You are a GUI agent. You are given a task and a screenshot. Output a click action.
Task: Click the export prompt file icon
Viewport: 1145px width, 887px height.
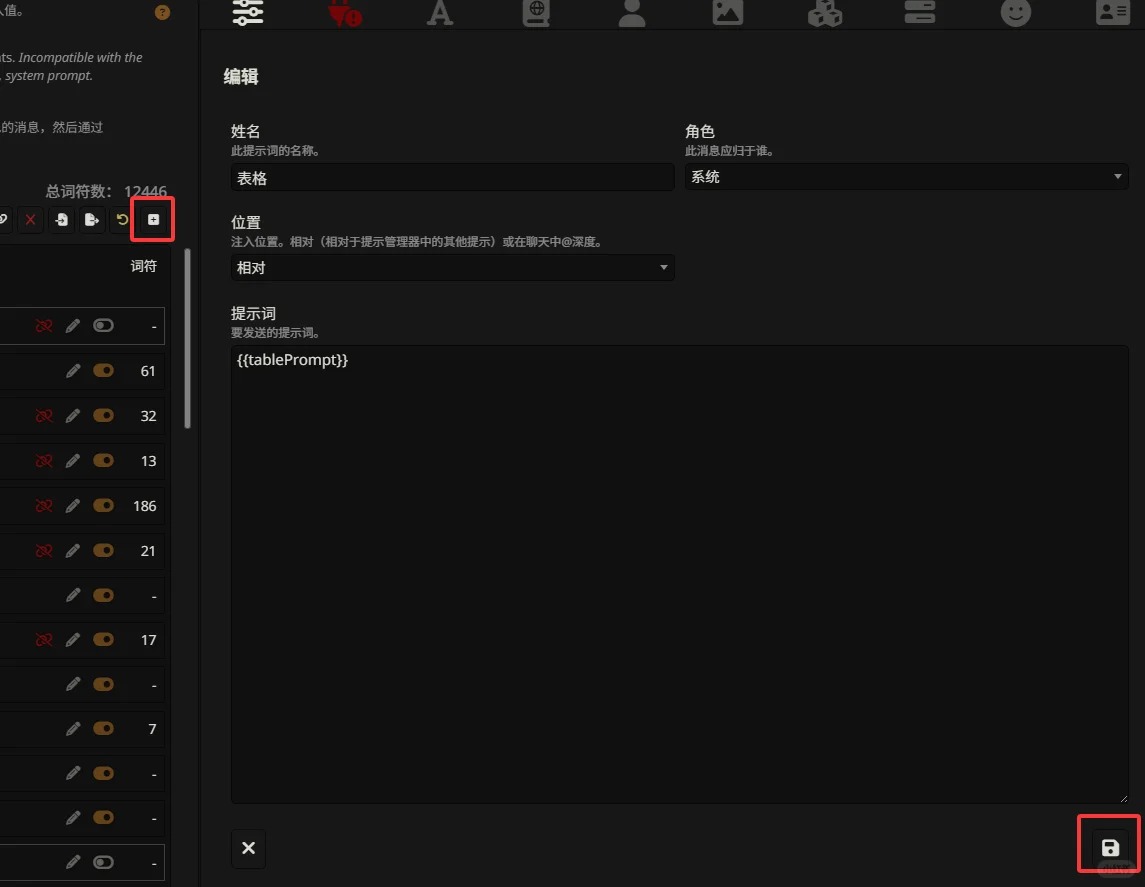(91, 220)
